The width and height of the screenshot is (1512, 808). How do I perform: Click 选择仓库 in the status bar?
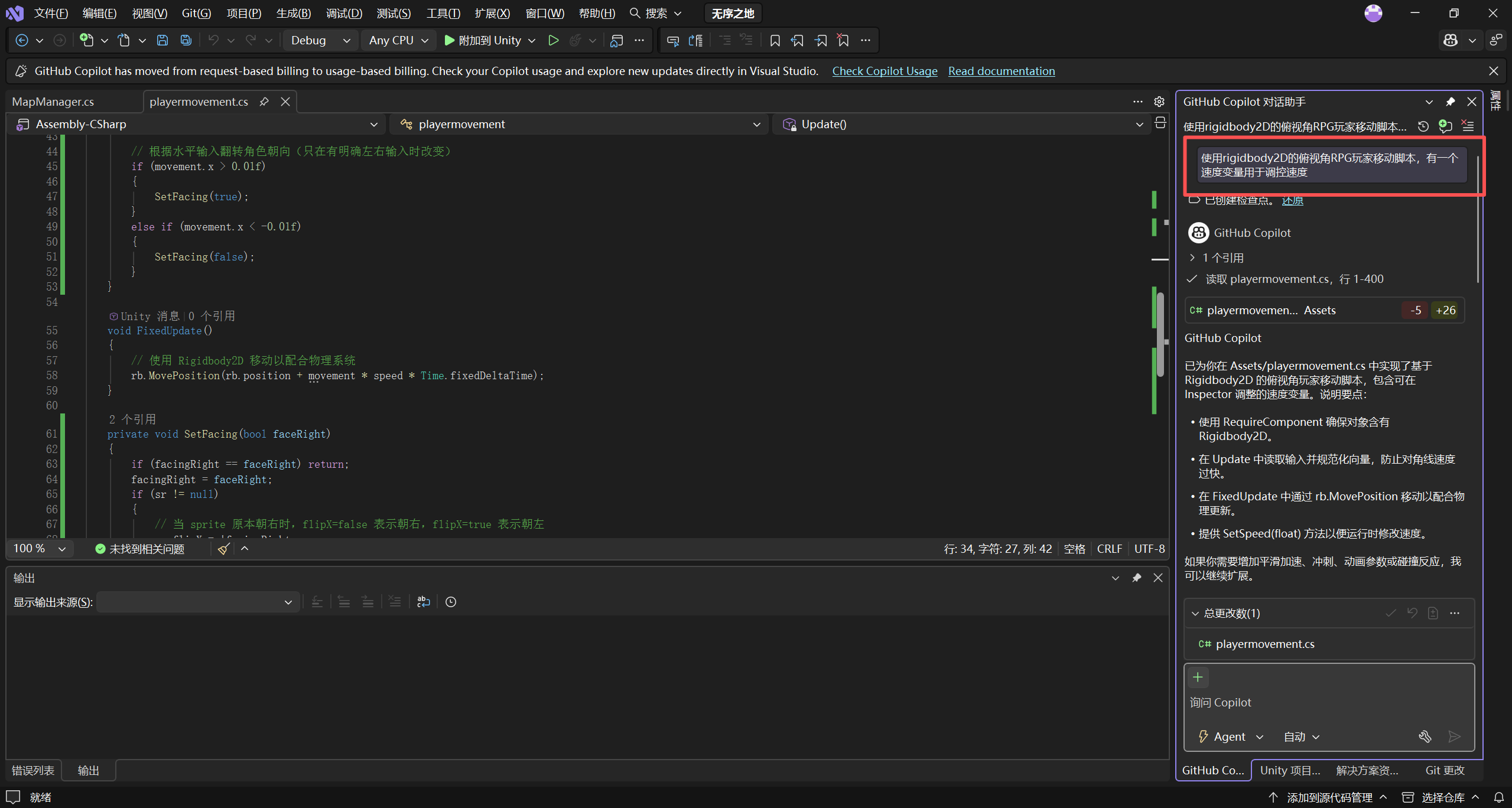pos(1442,797)
